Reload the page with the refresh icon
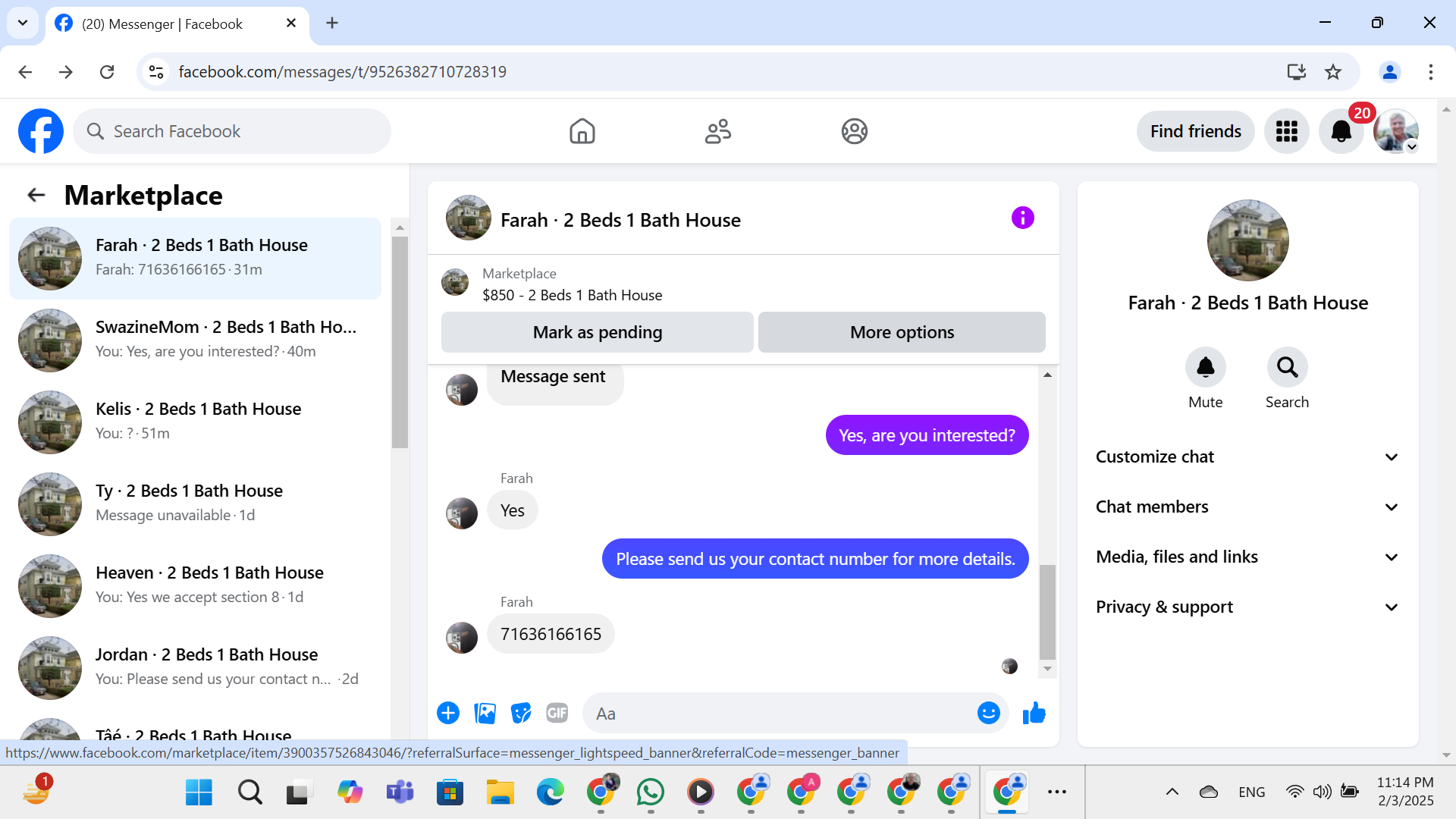The image size is (1456, 819). 107,72
